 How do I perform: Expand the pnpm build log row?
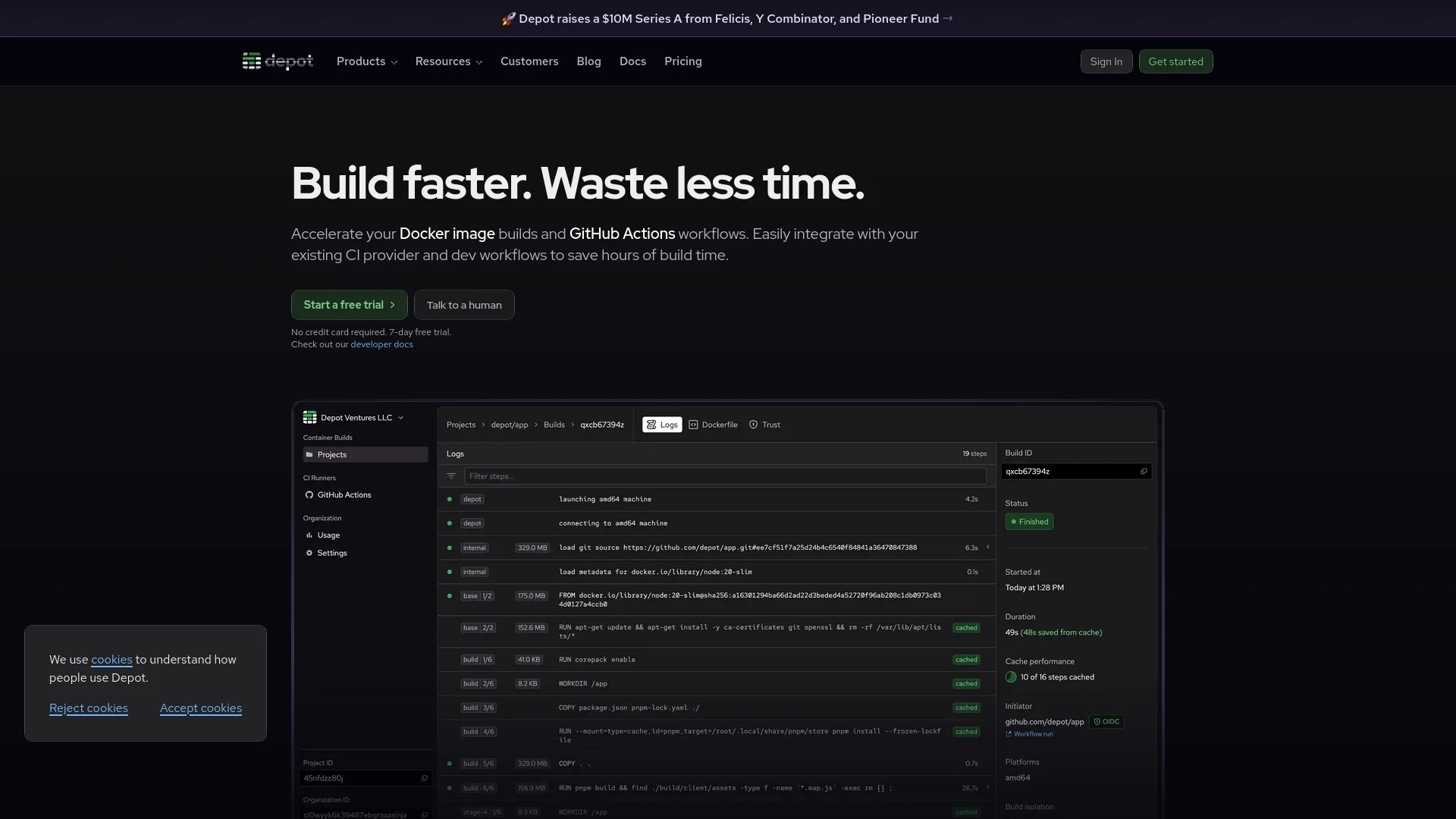click(x=987, y=787)
